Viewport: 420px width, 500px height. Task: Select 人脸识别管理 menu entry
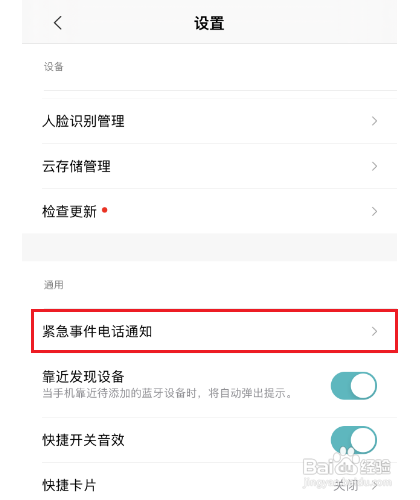coord(219,121)
